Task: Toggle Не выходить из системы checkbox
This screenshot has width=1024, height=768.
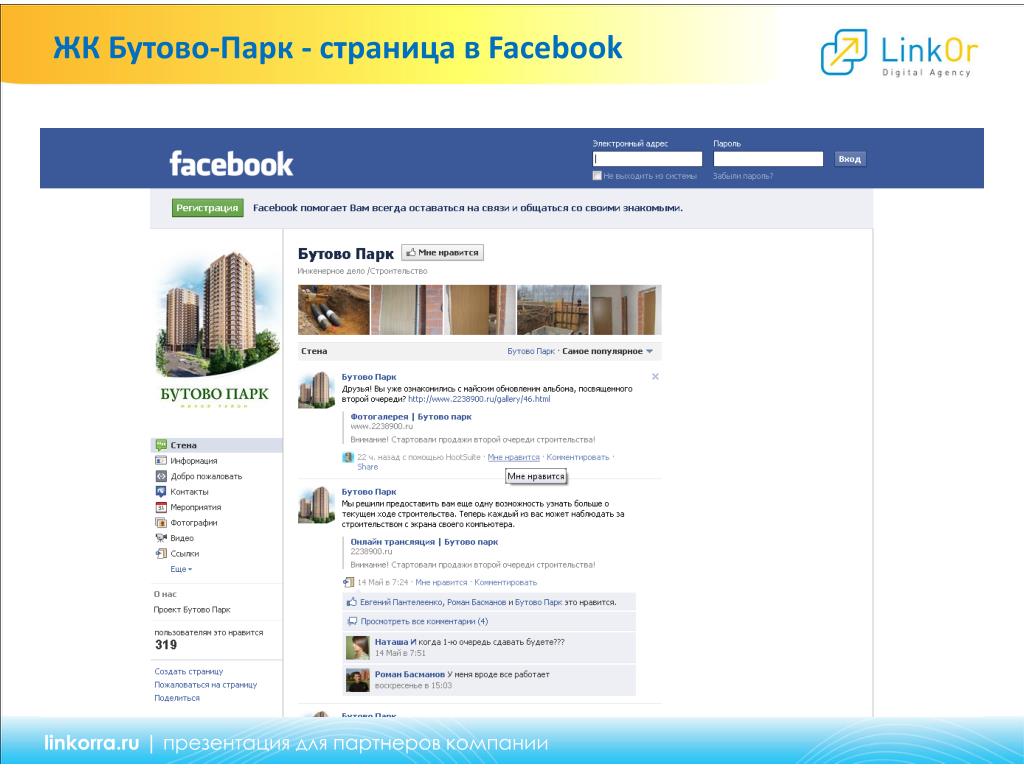Action: [597, 176]
